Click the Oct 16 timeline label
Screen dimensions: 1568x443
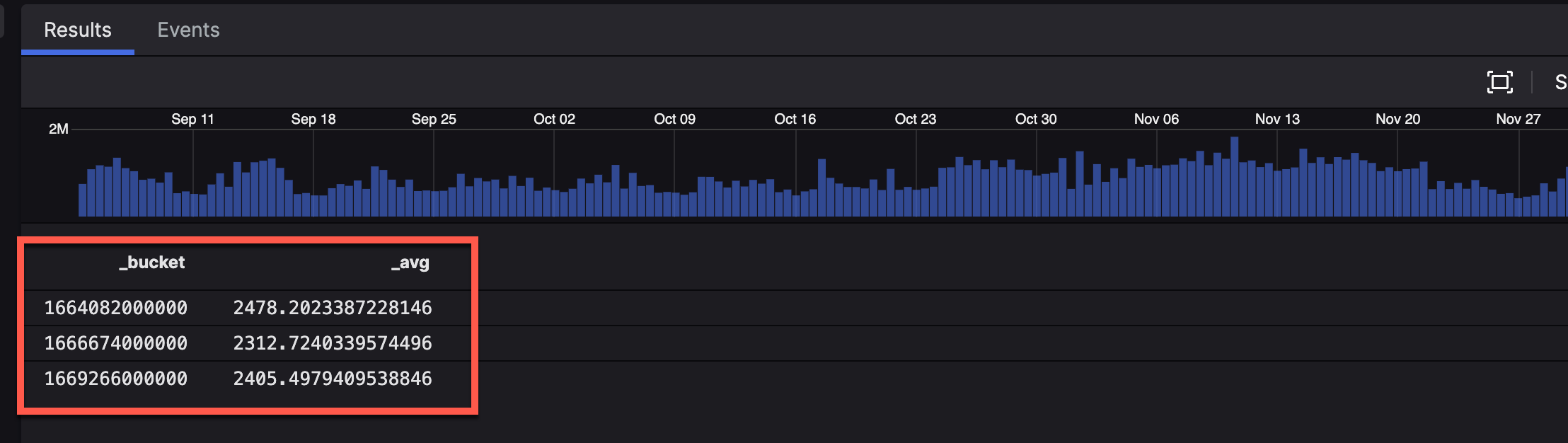click(x=795, y=119)
